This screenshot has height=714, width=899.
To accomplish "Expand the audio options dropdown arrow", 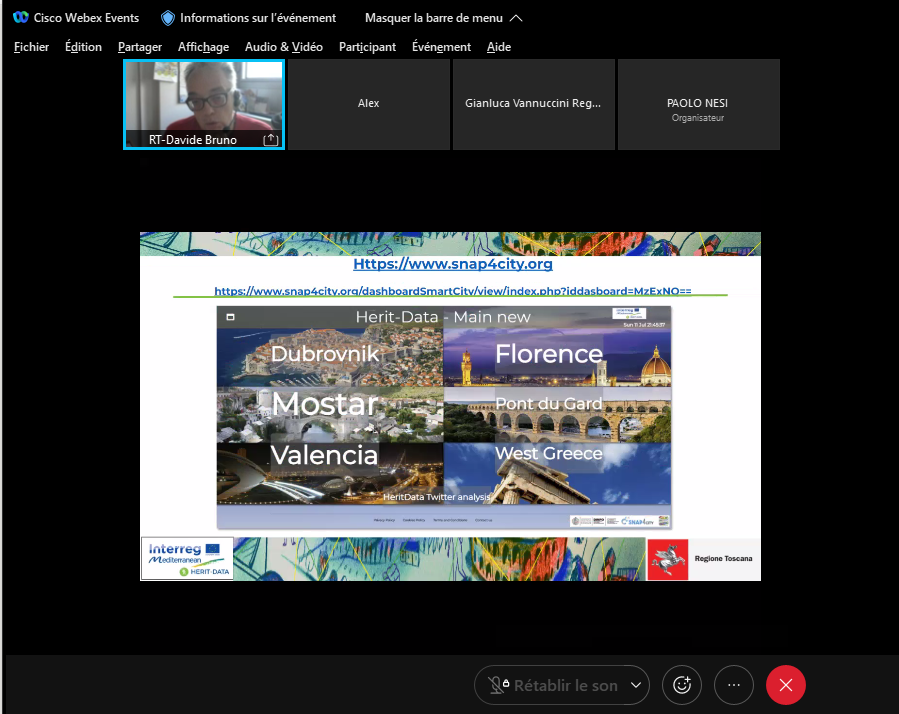I will [x=635, y=685].
